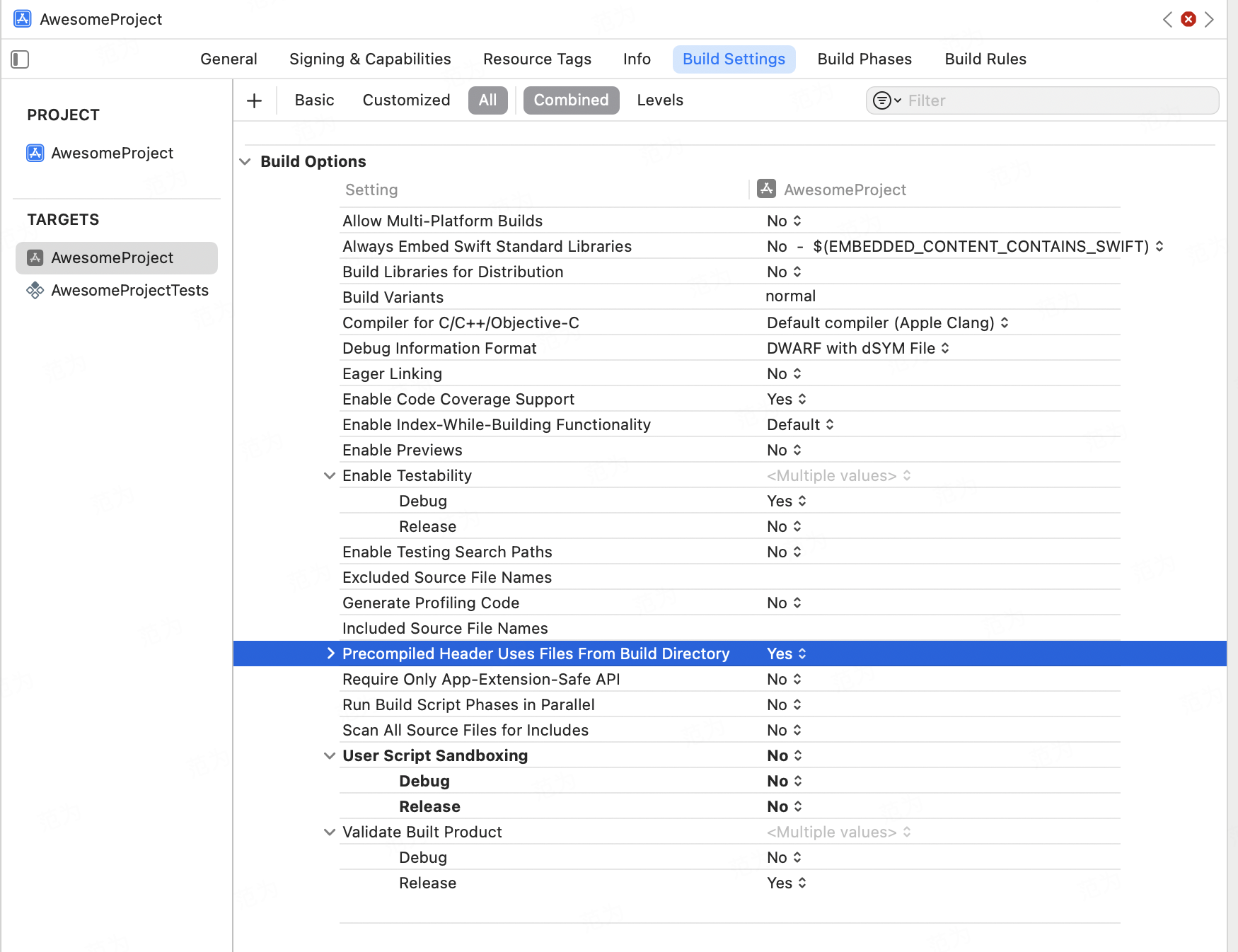Screen dimensions: 1238x952
Task: Switch to the Build Phases tab
Action: click(864, 59)
